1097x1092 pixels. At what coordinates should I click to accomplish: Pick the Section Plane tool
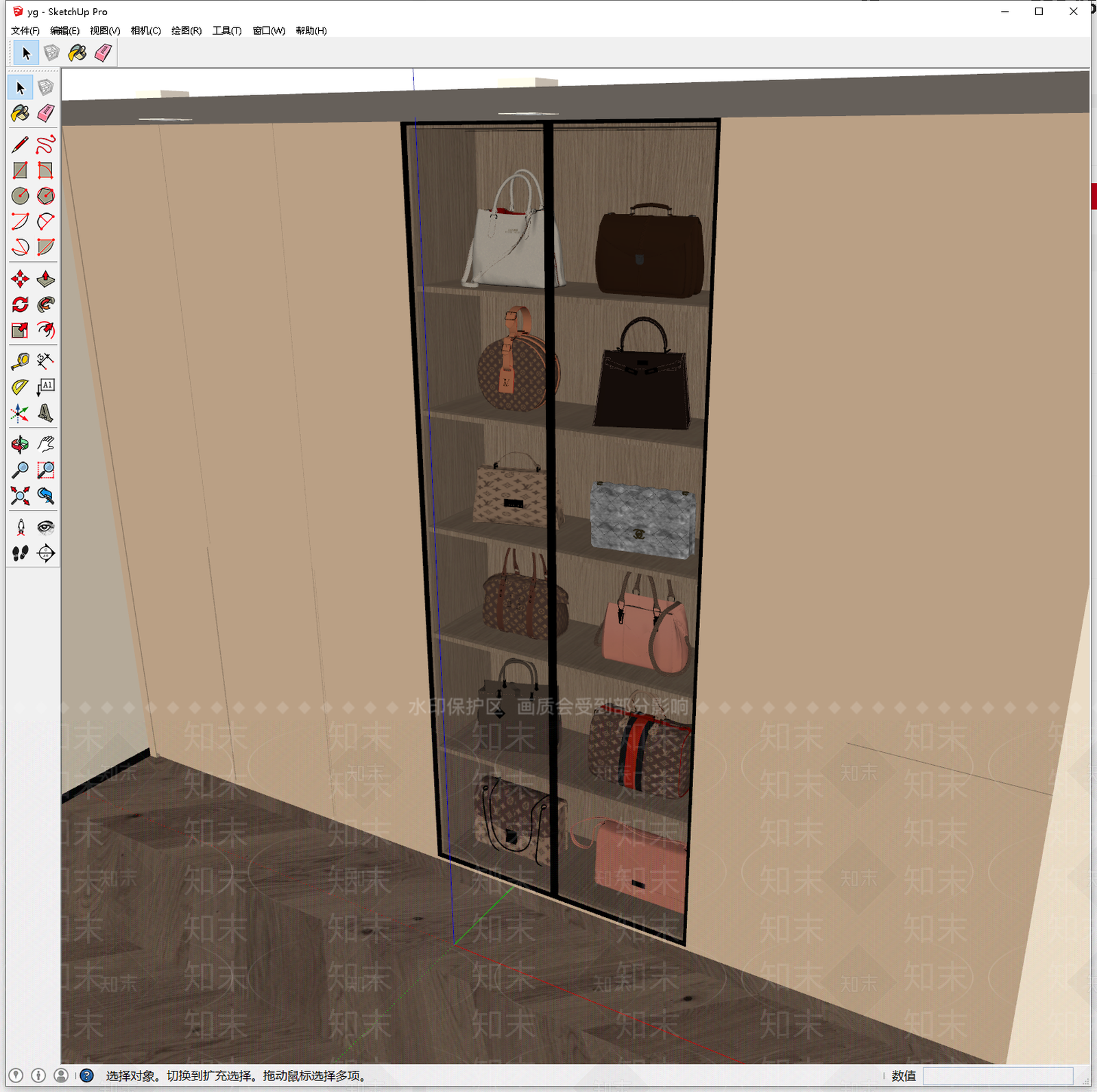(46, 553)
